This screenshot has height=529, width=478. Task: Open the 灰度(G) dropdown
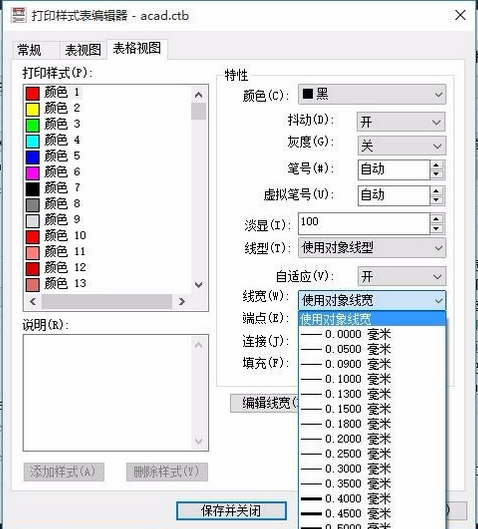point(401,146)
